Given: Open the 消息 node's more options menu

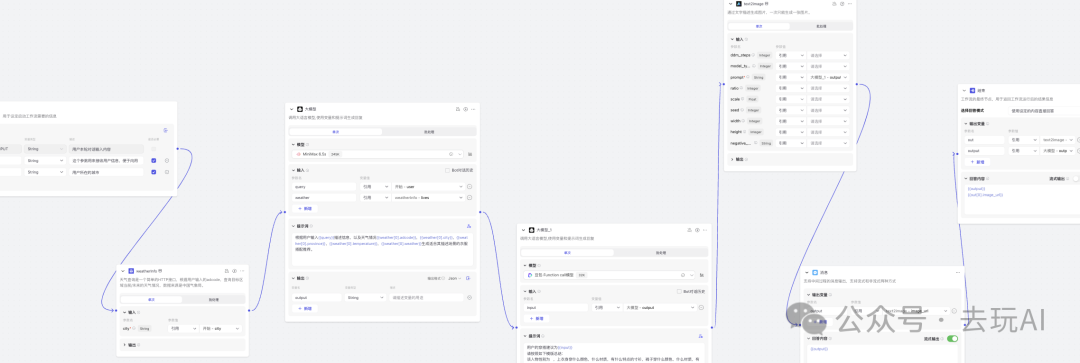Looking at the screenshot, I should pyautogui.click(x=957, y=273).
